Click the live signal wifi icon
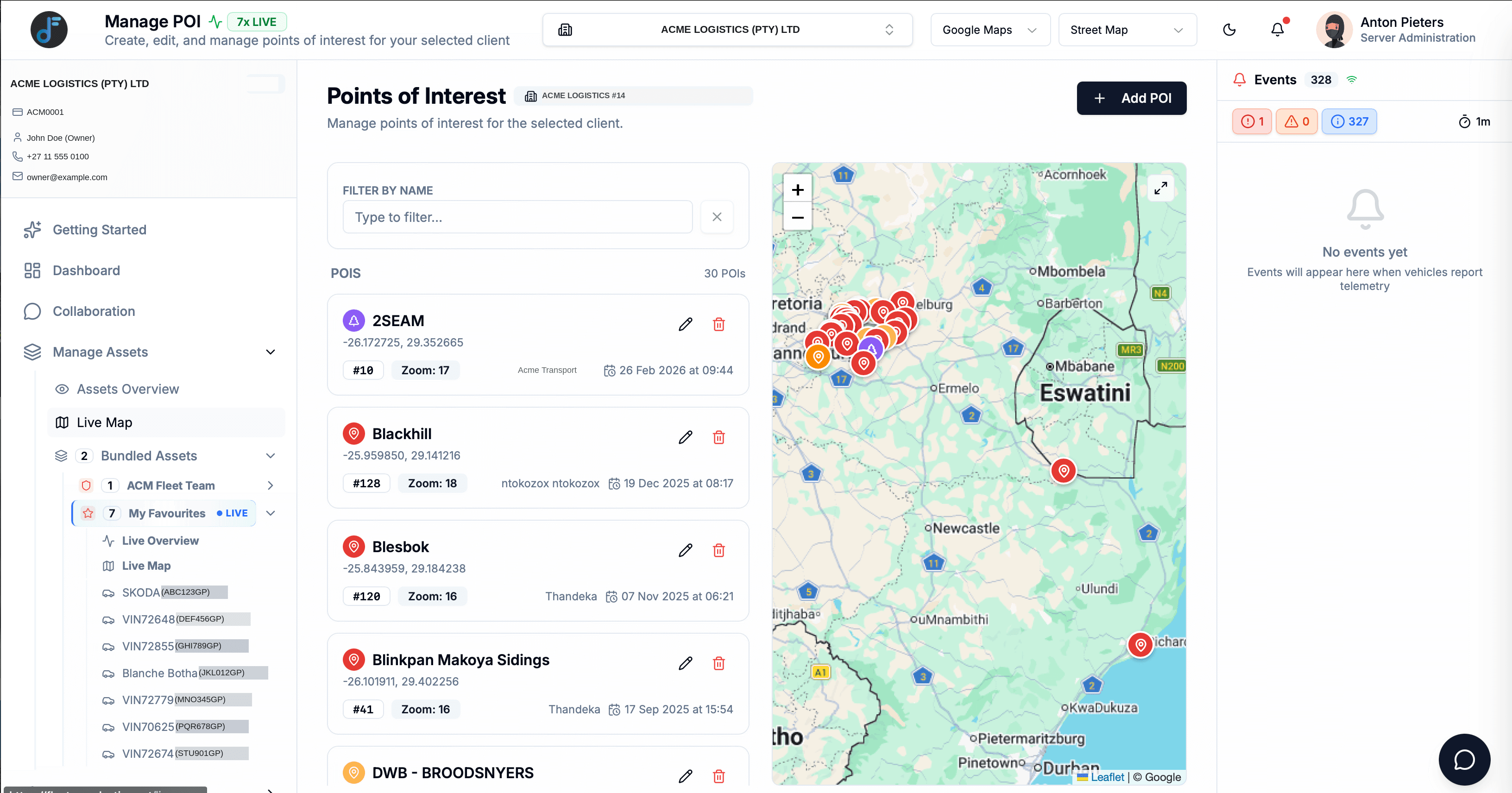This screenshot has height=793, width=1512. tap(1351, 80)
